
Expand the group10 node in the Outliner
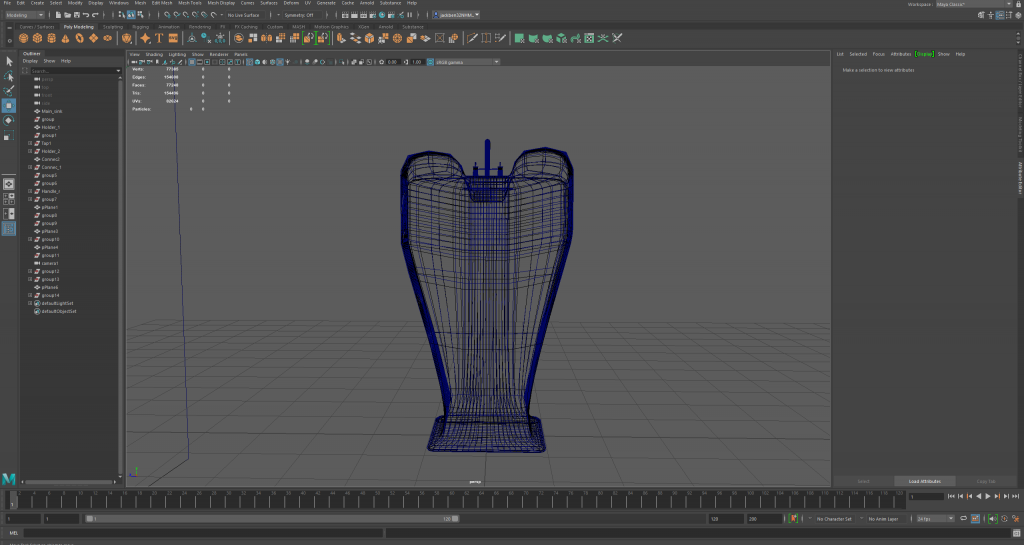30,239
